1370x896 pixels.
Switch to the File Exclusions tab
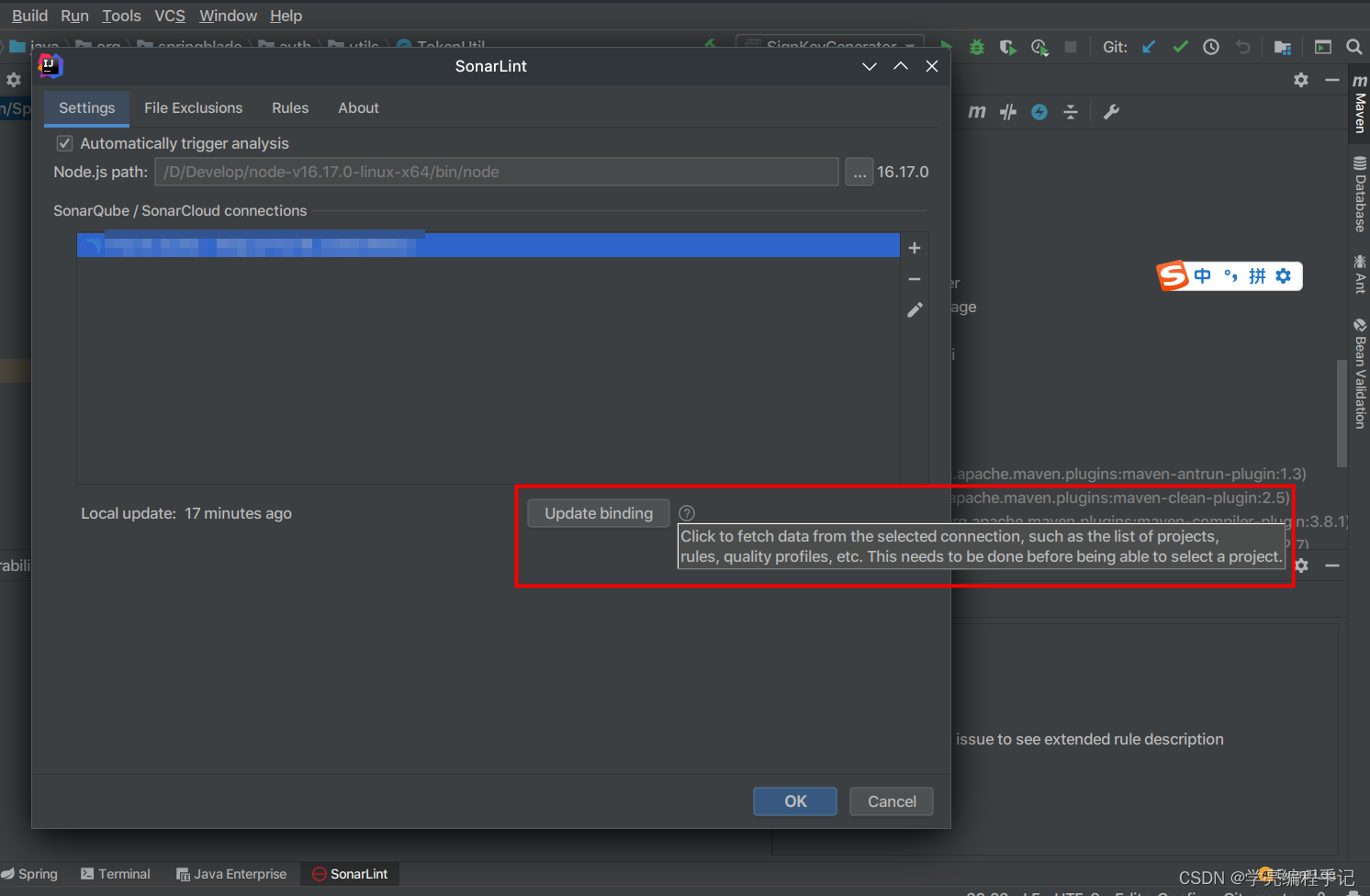click(x=193, y=107)
